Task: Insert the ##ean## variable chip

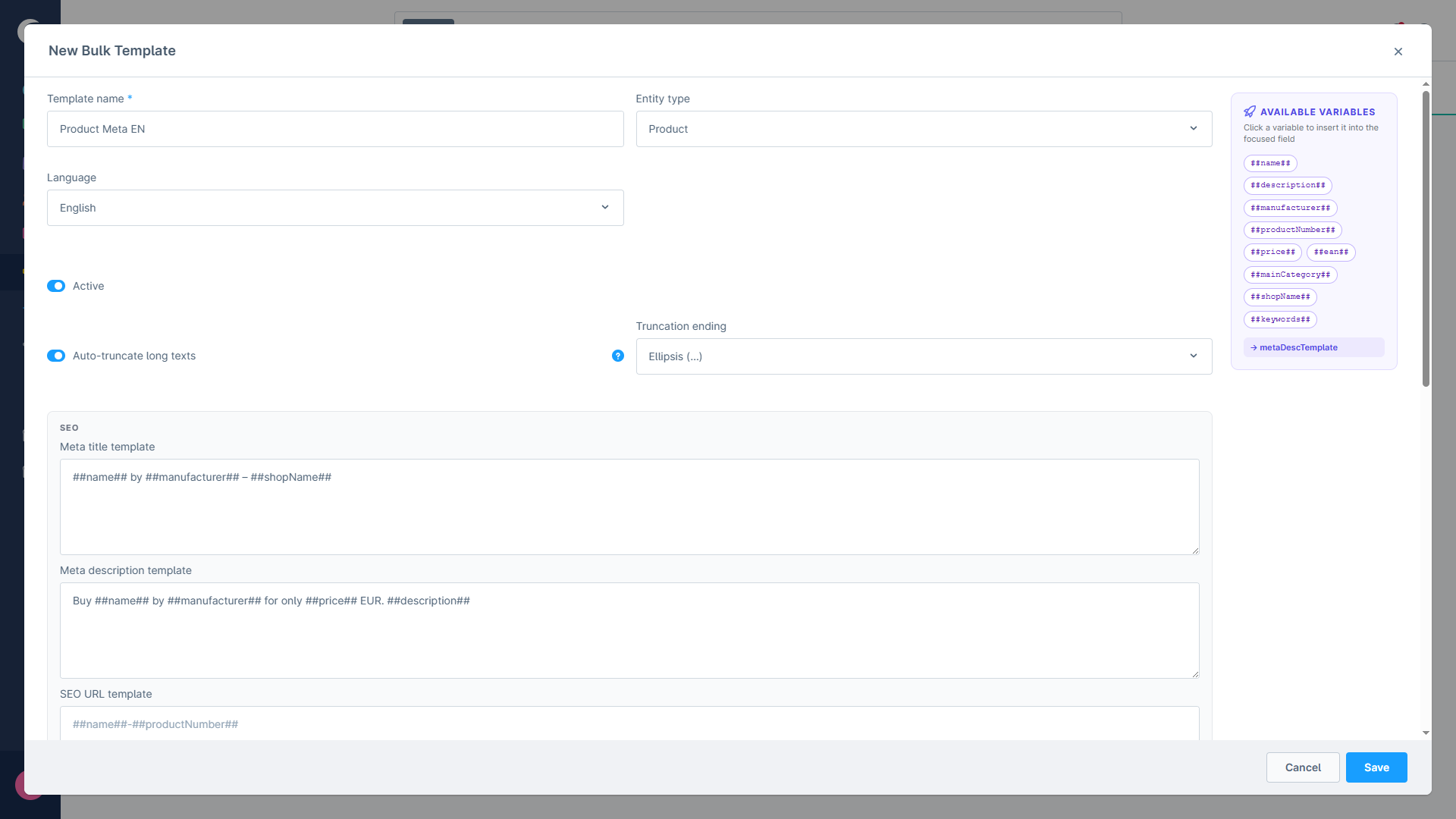Action: (1331, 252)
